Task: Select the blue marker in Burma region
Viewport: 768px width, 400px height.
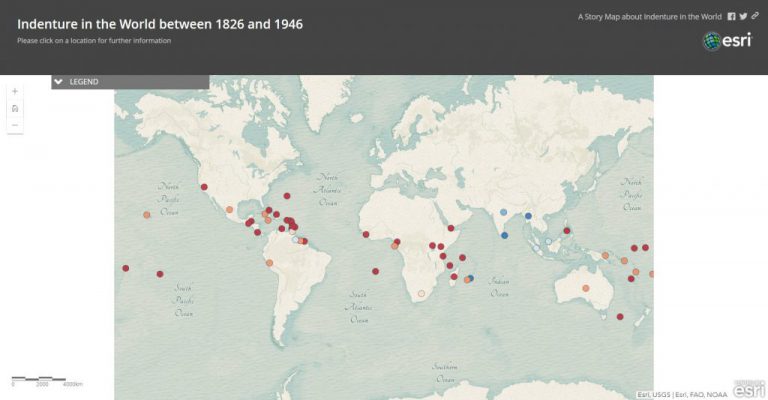Action: pyautogui.click(x=528, y=216)
